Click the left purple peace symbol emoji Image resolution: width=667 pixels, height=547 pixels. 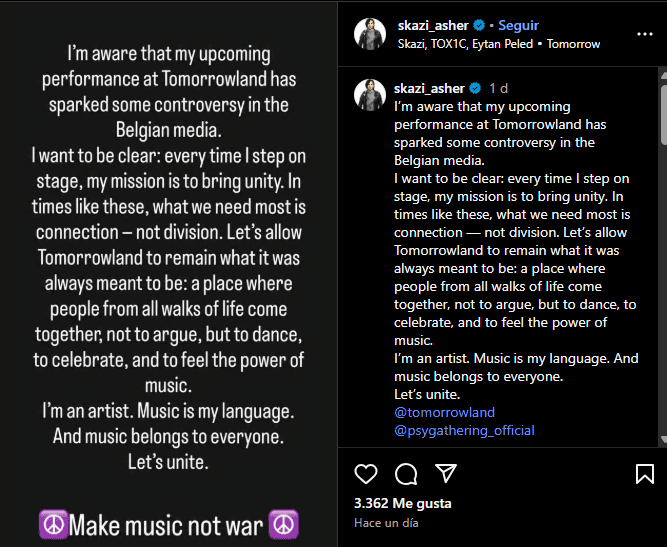52,524
